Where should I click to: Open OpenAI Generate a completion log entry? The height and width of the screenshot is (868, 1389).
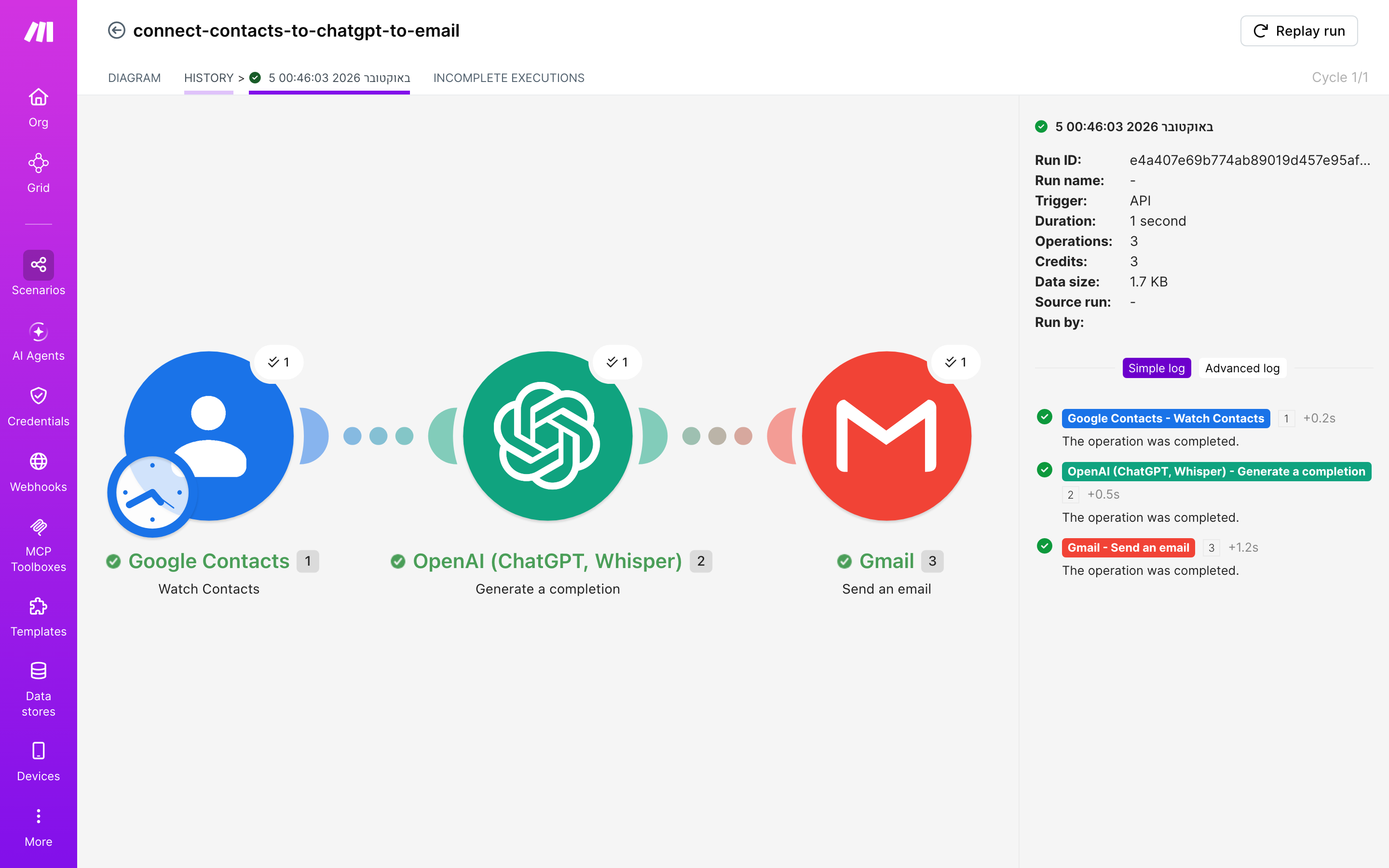pyautogui.click(x=1216, y=471)
